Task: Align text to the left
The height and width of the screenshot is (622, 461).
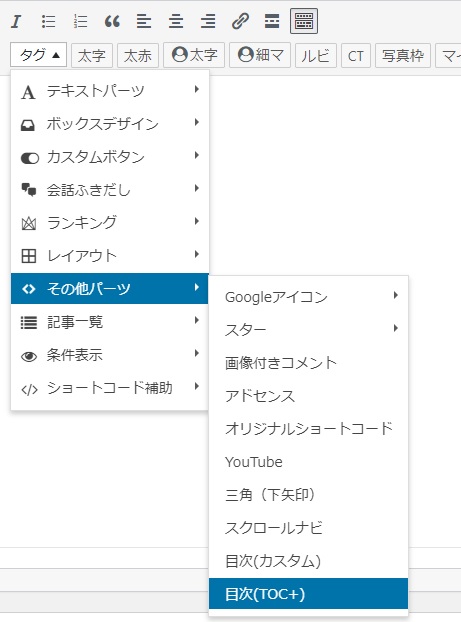Action: pos(144,21)
